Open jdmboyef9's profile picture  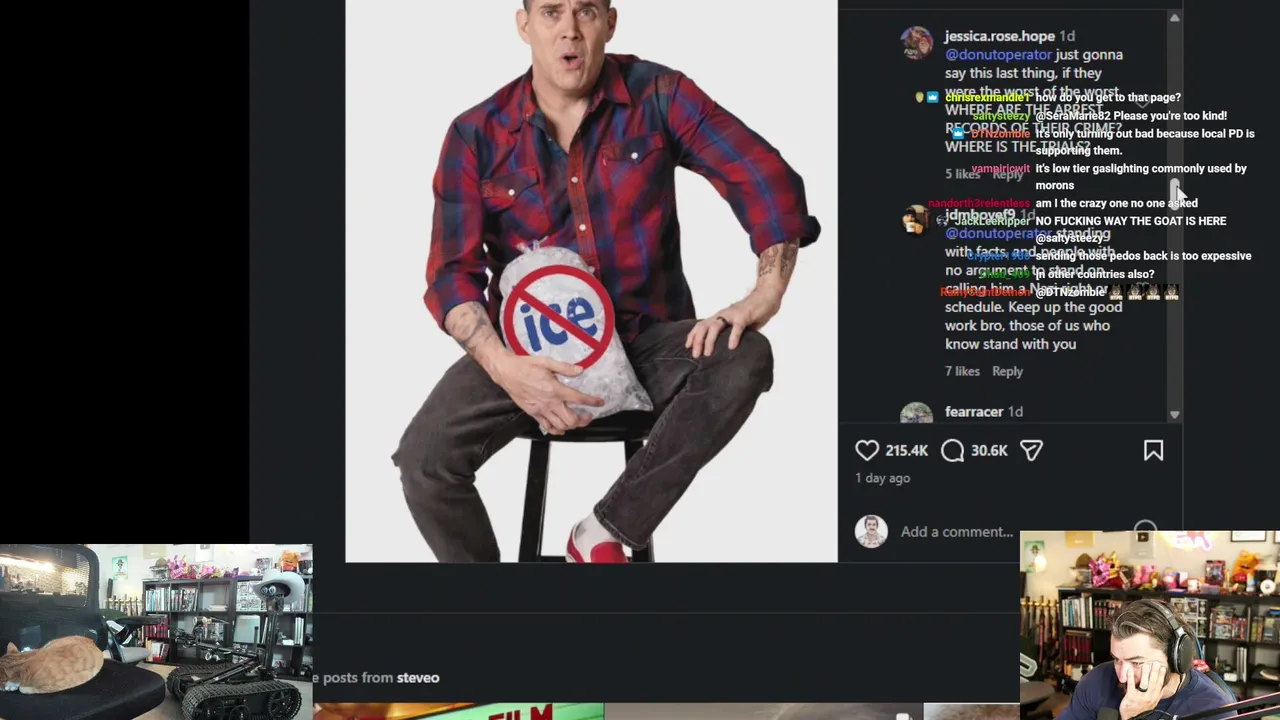[x=916, y=220]
